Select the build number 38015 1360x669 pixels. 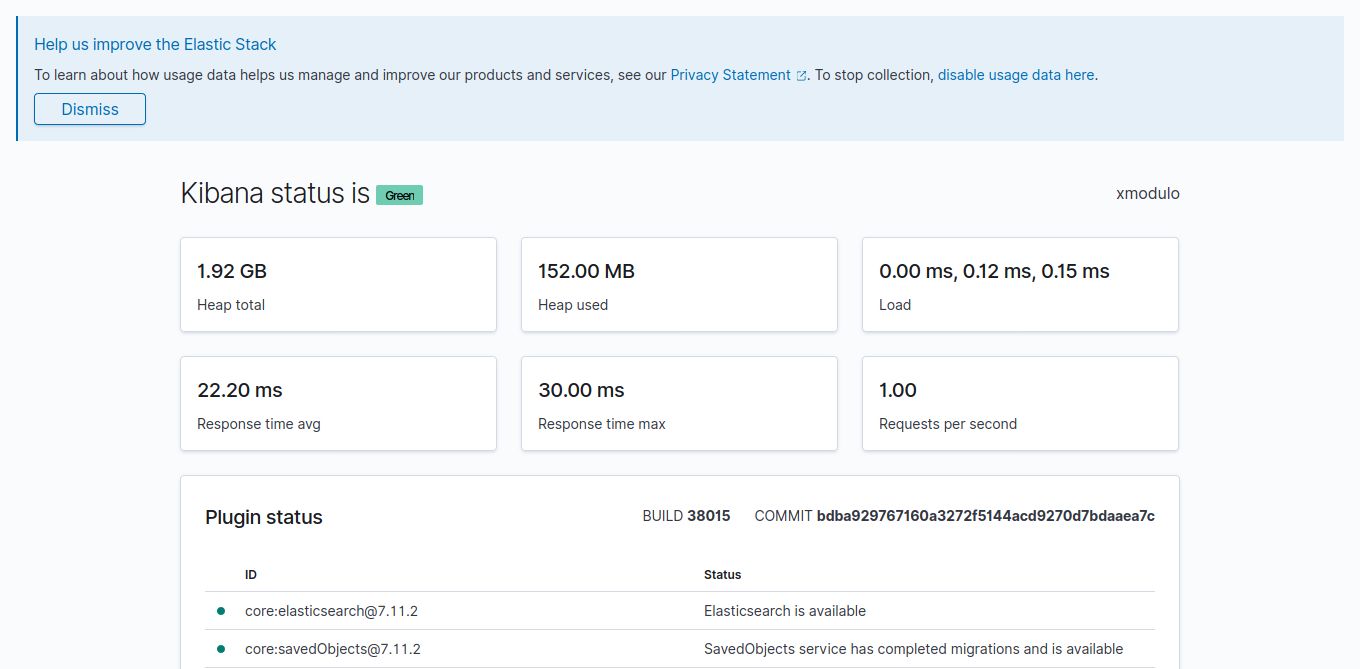point(709,516)
